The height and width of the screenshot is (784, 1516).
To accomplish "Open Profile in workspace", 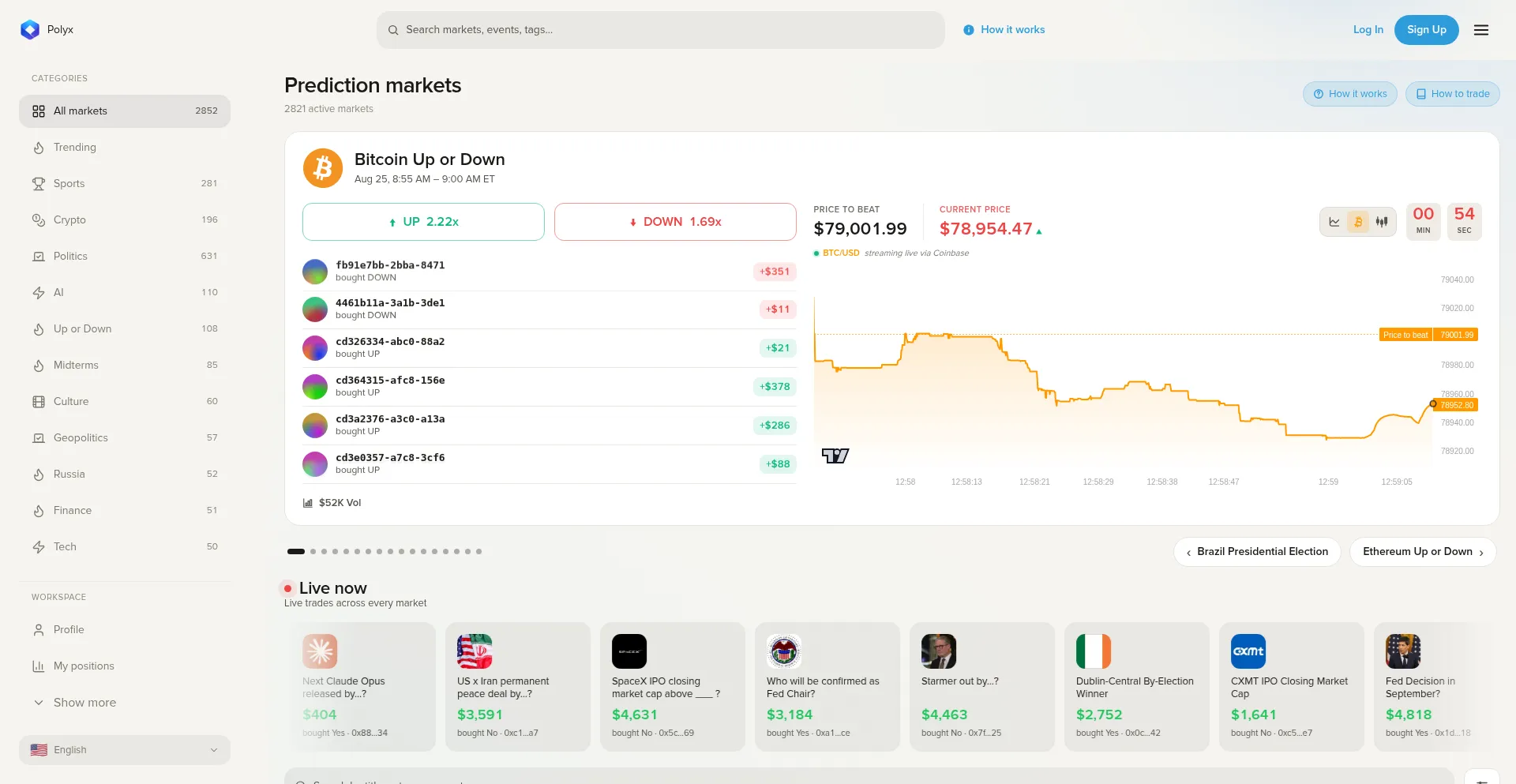I will pyautogui.click(x=125, y=630).
